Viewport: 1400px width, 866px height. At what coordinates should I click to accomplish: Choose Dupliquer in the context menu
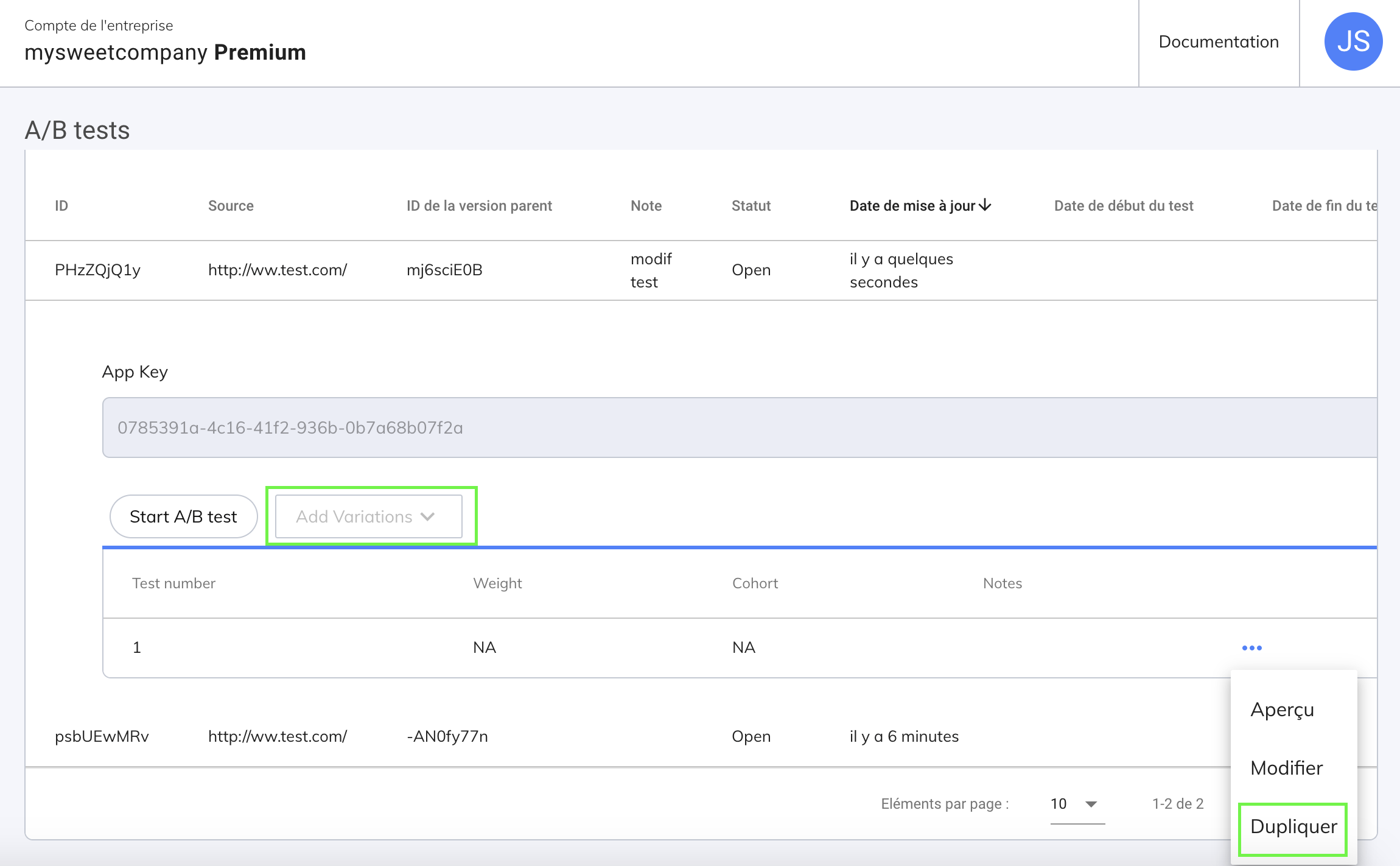tap(1293, 826)
